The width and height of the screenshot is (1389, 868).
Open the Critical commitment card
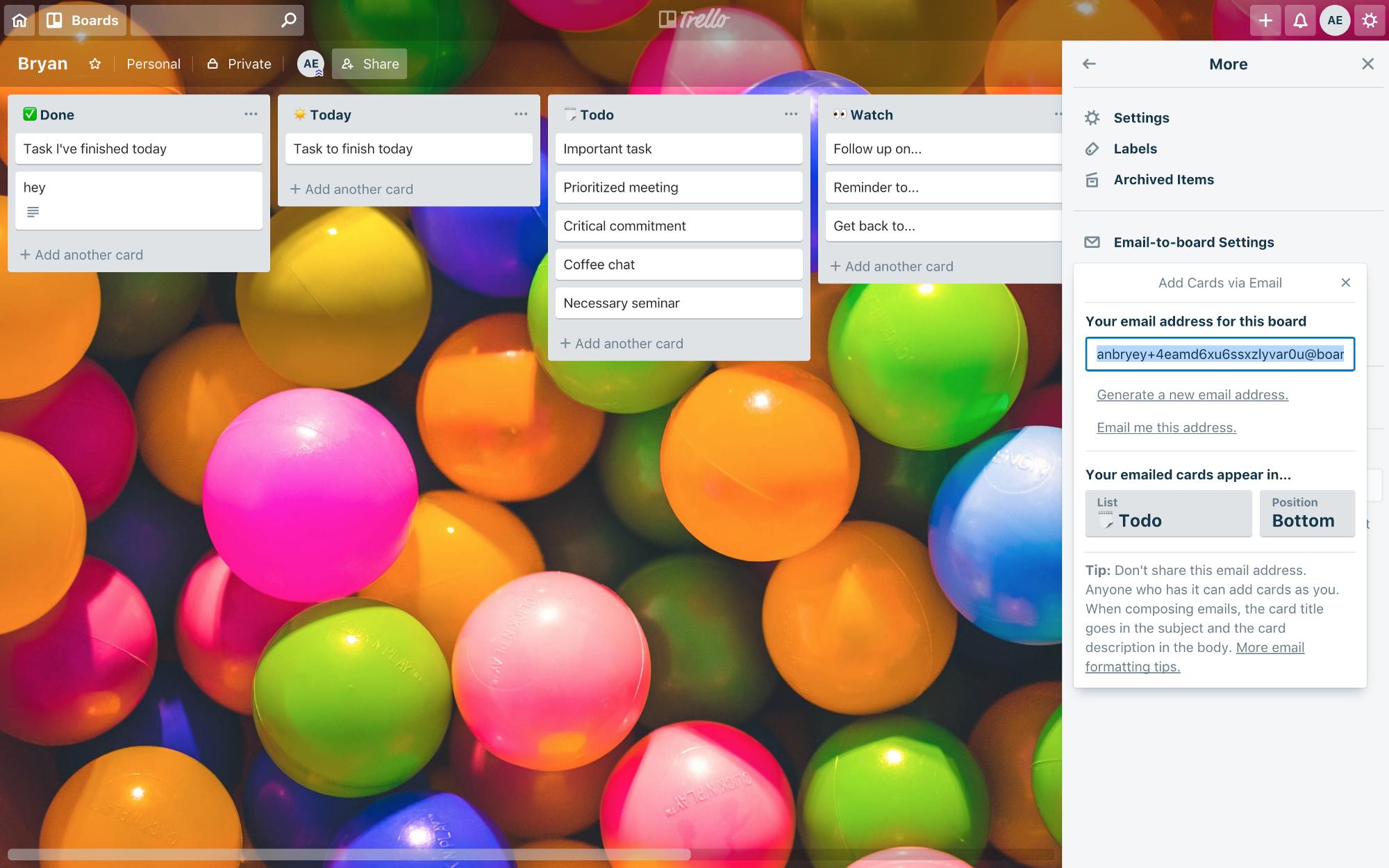tap(679, 226)
